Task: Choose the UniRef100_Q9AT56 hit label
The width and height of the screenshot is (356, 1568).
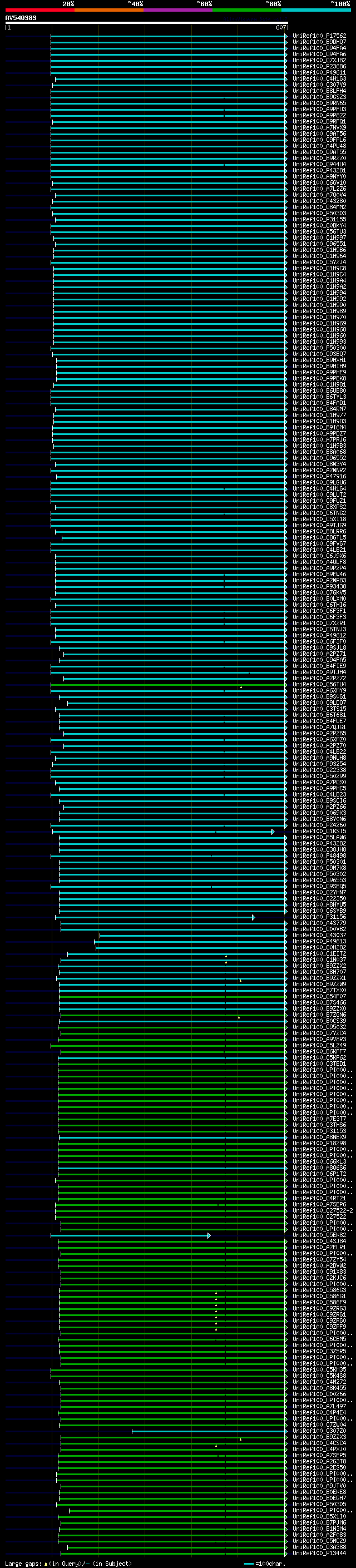Action: 319,134
